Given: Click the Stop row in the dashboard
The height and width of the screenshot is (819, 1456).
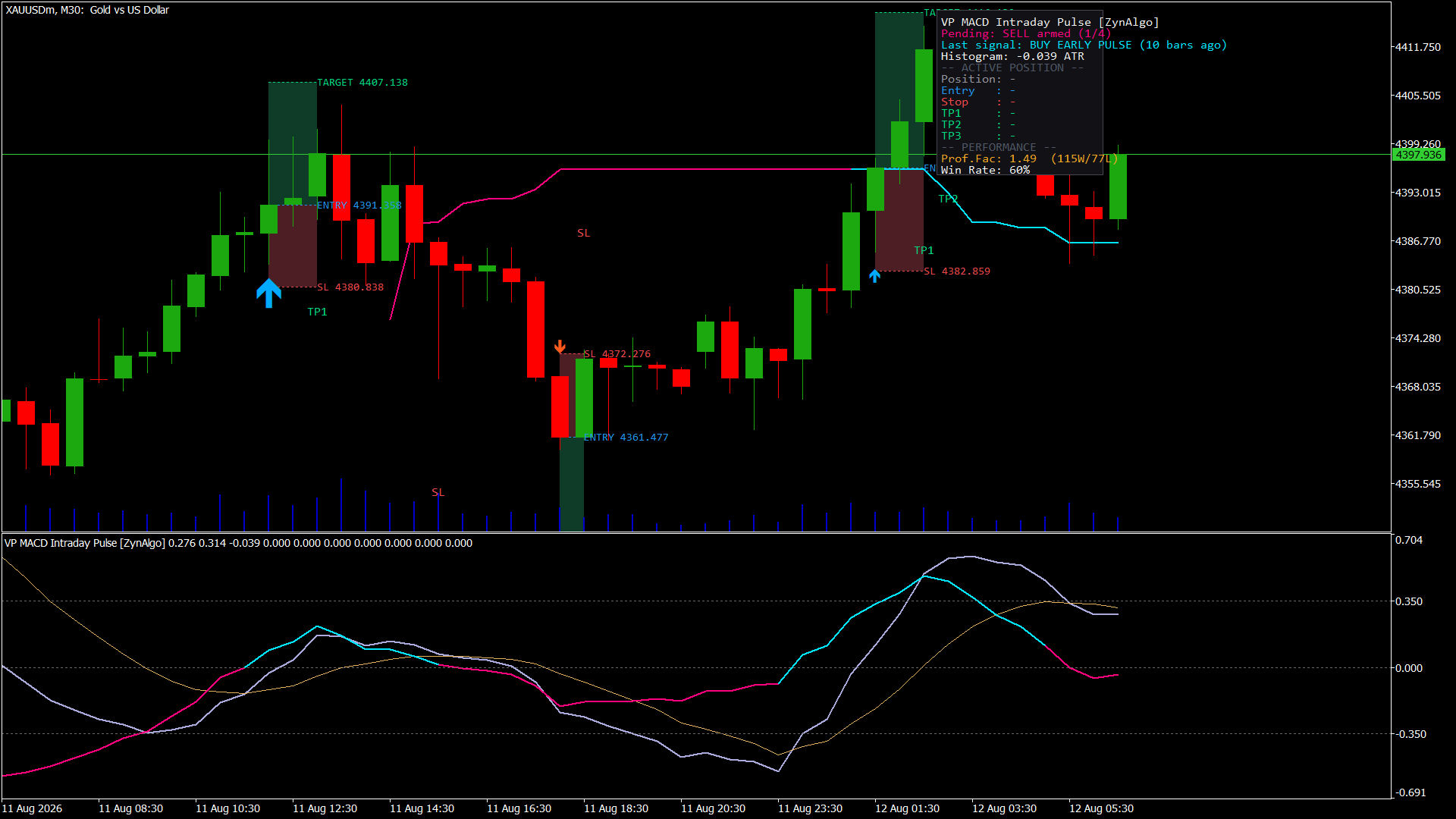Looking at the screenshot, I should point(978,102).
